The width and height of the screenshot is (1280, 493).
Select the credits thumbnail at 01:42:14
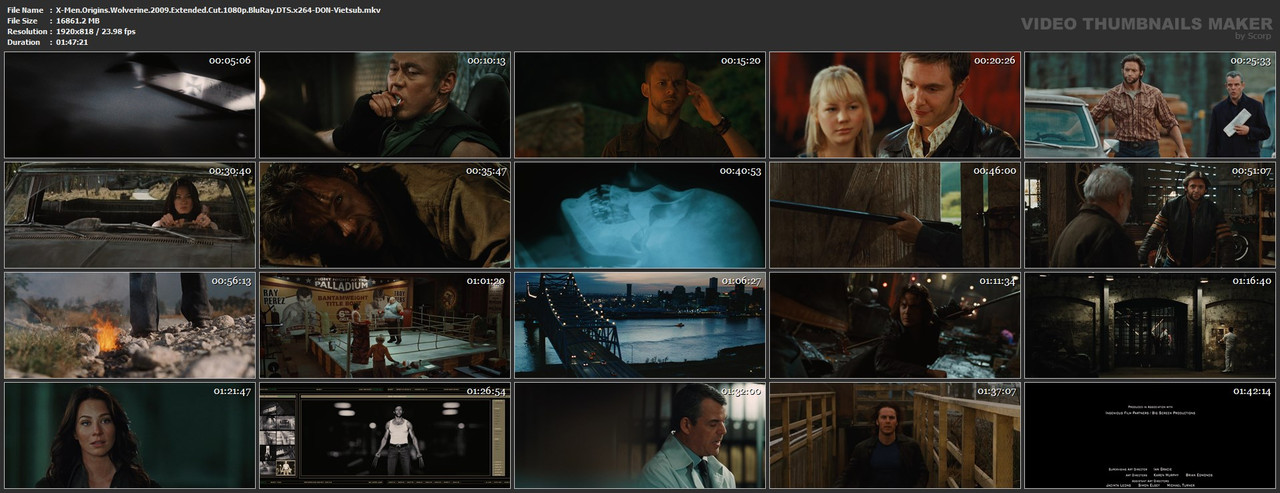pyautogui.click(x=1150, y=435)
